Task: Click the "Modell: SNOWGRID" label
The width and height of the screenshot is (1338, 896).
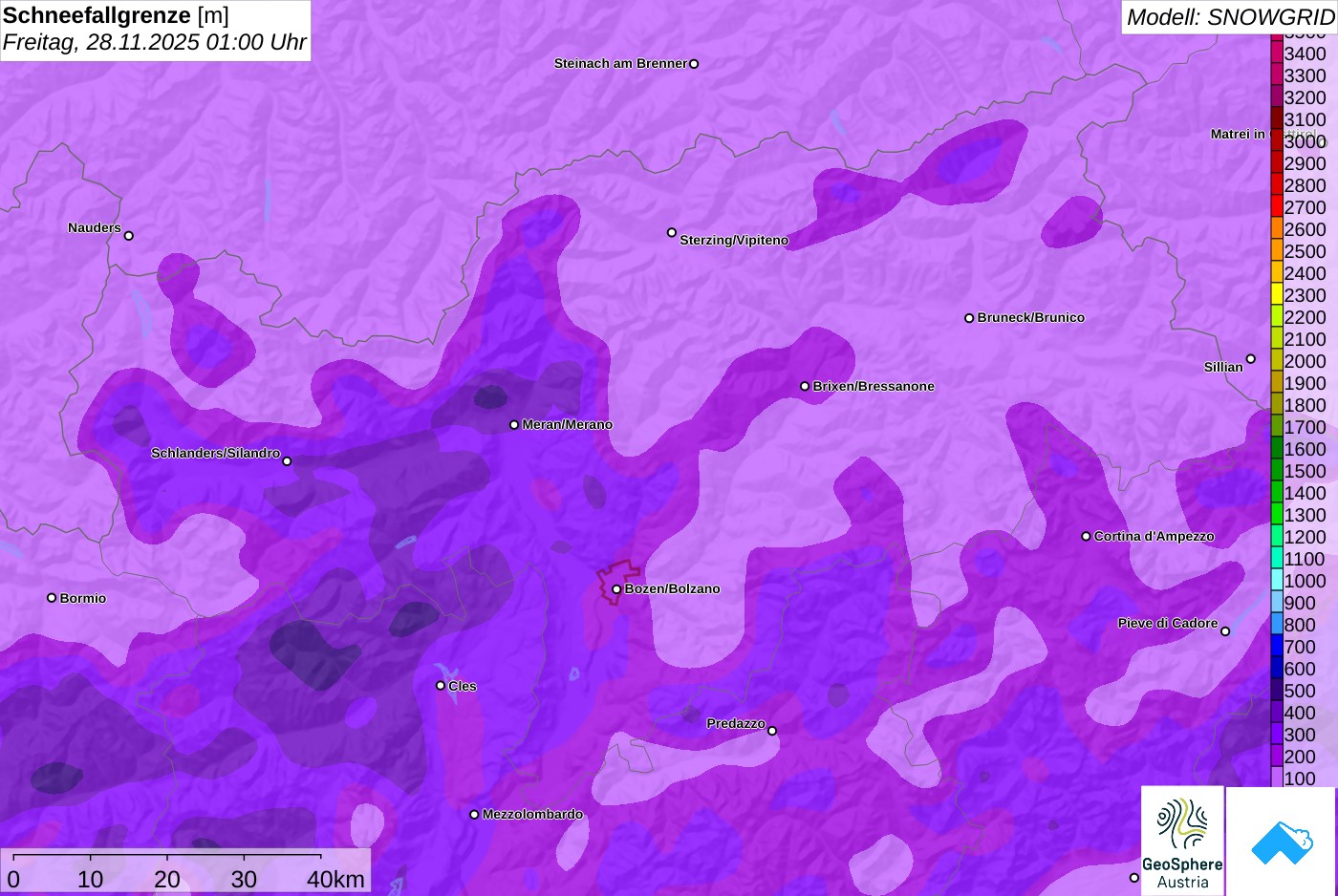Action: click(x=1230, y=17)
